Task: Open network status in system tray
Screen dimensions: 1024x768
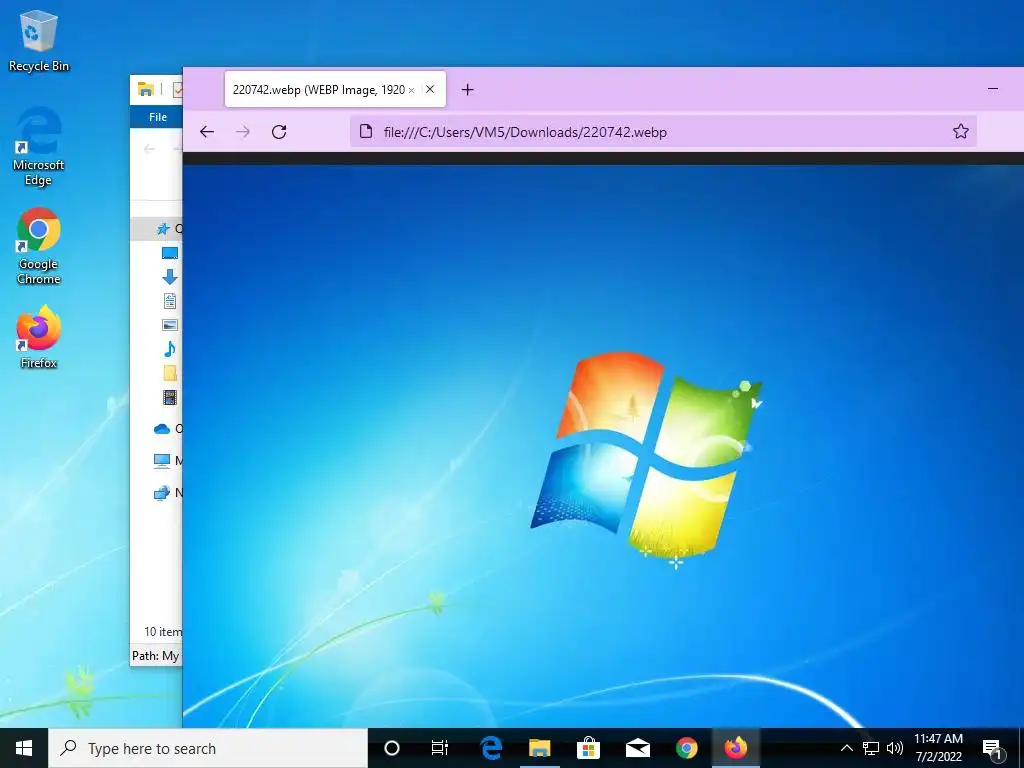Action: (x=871, y=748)
